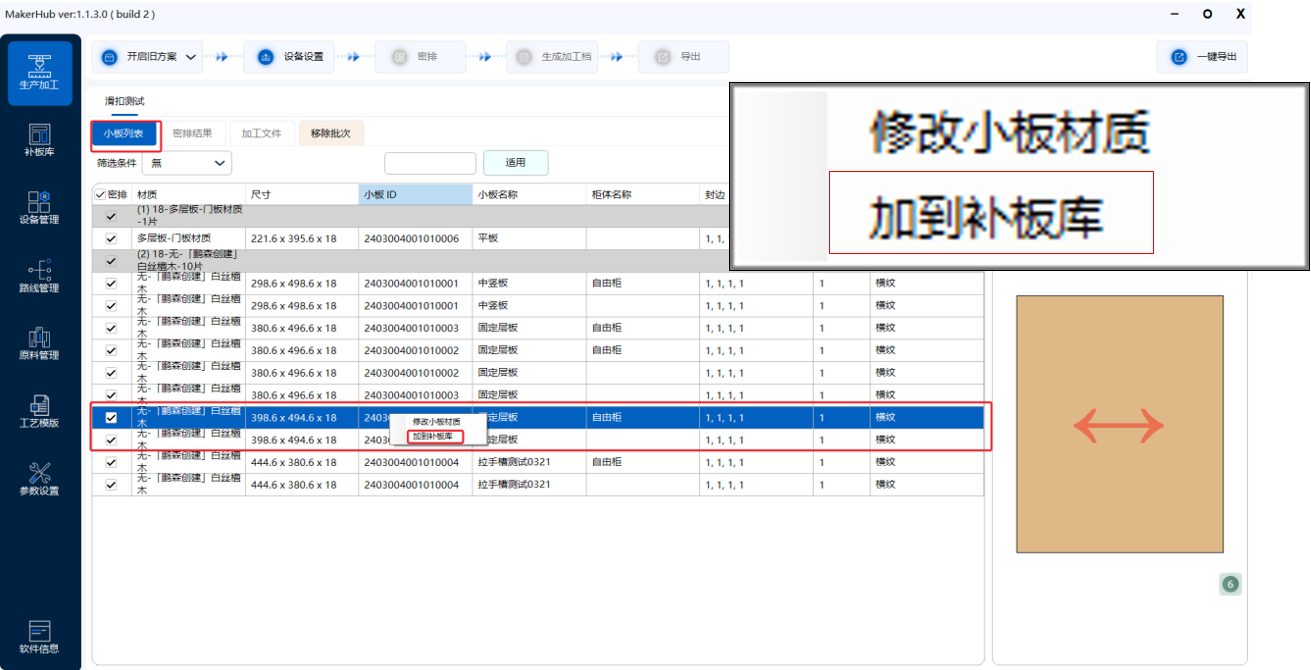Open 工艺模版 process template icon

[40, 411]
